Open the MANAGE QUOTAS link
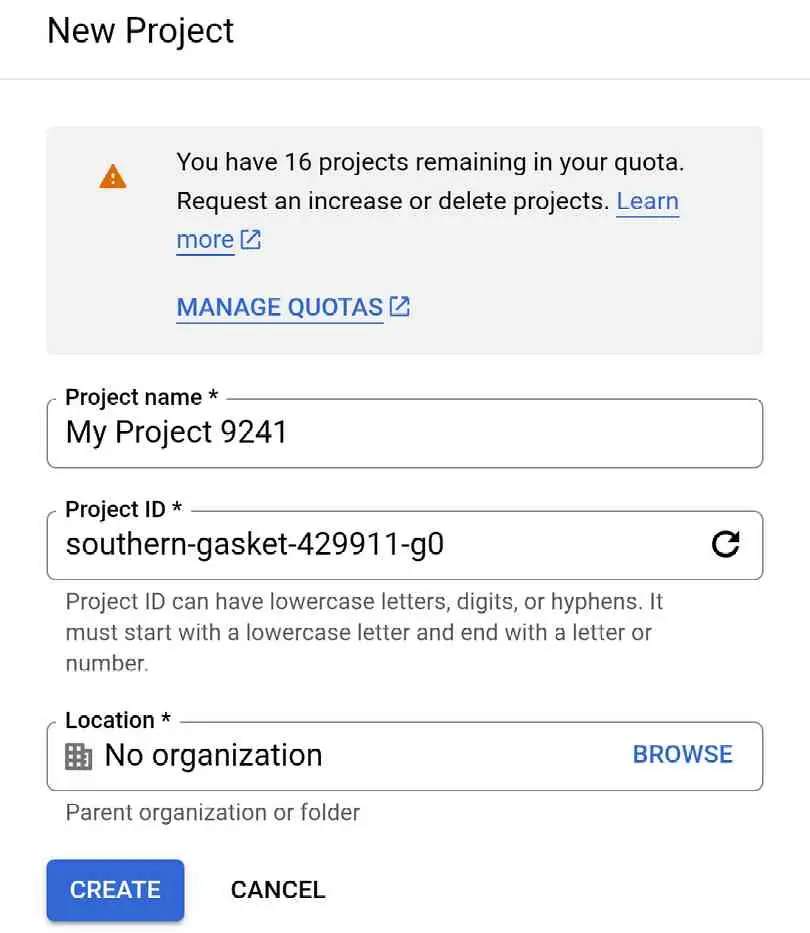This screenshot has width=810, height=933. [280, 307]
